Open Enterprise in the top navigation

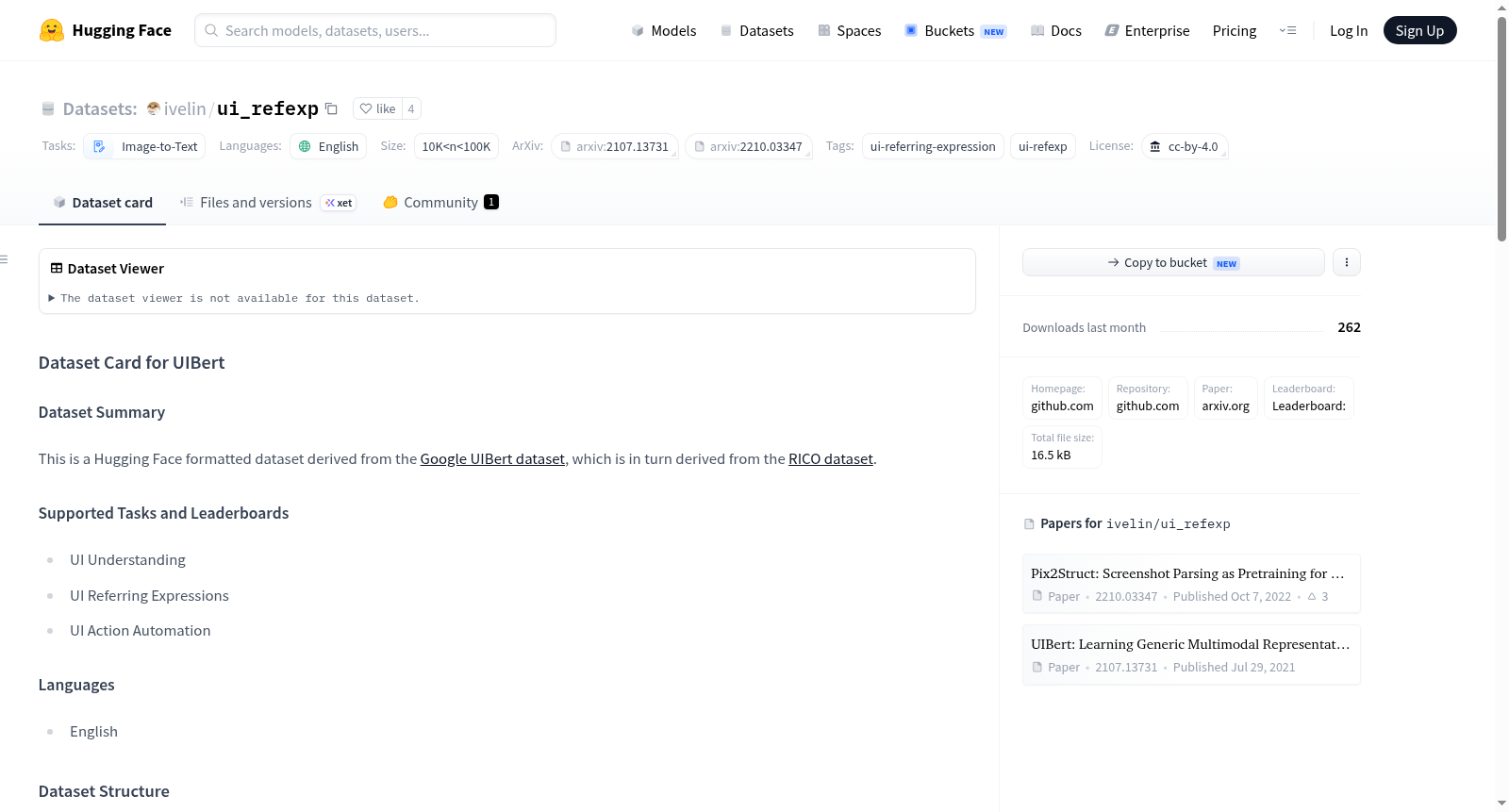point(1147,30)
